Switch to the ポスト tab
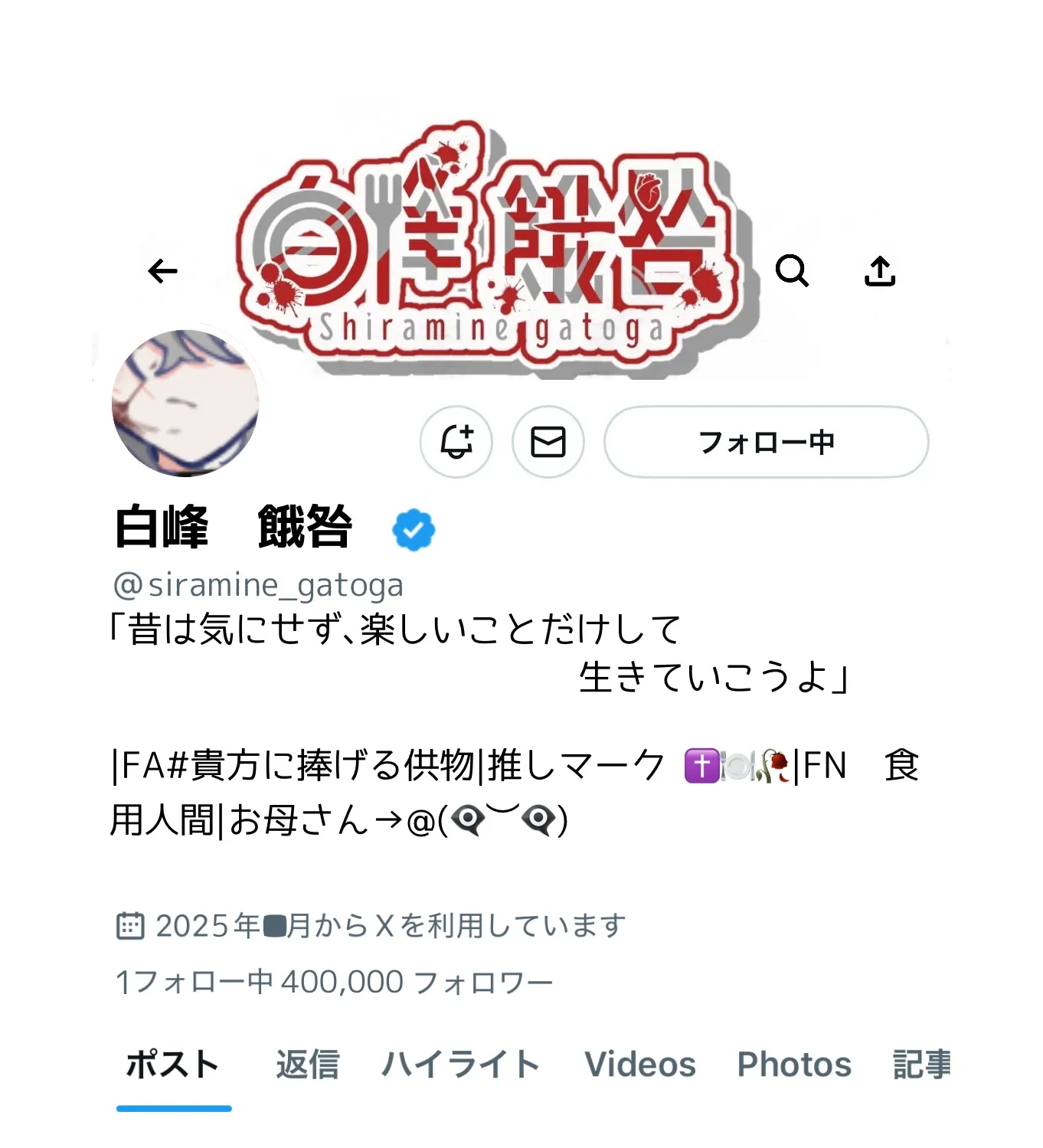Image resolution: width=1043 pixels, height=1148 pixels. (173, 1065)
